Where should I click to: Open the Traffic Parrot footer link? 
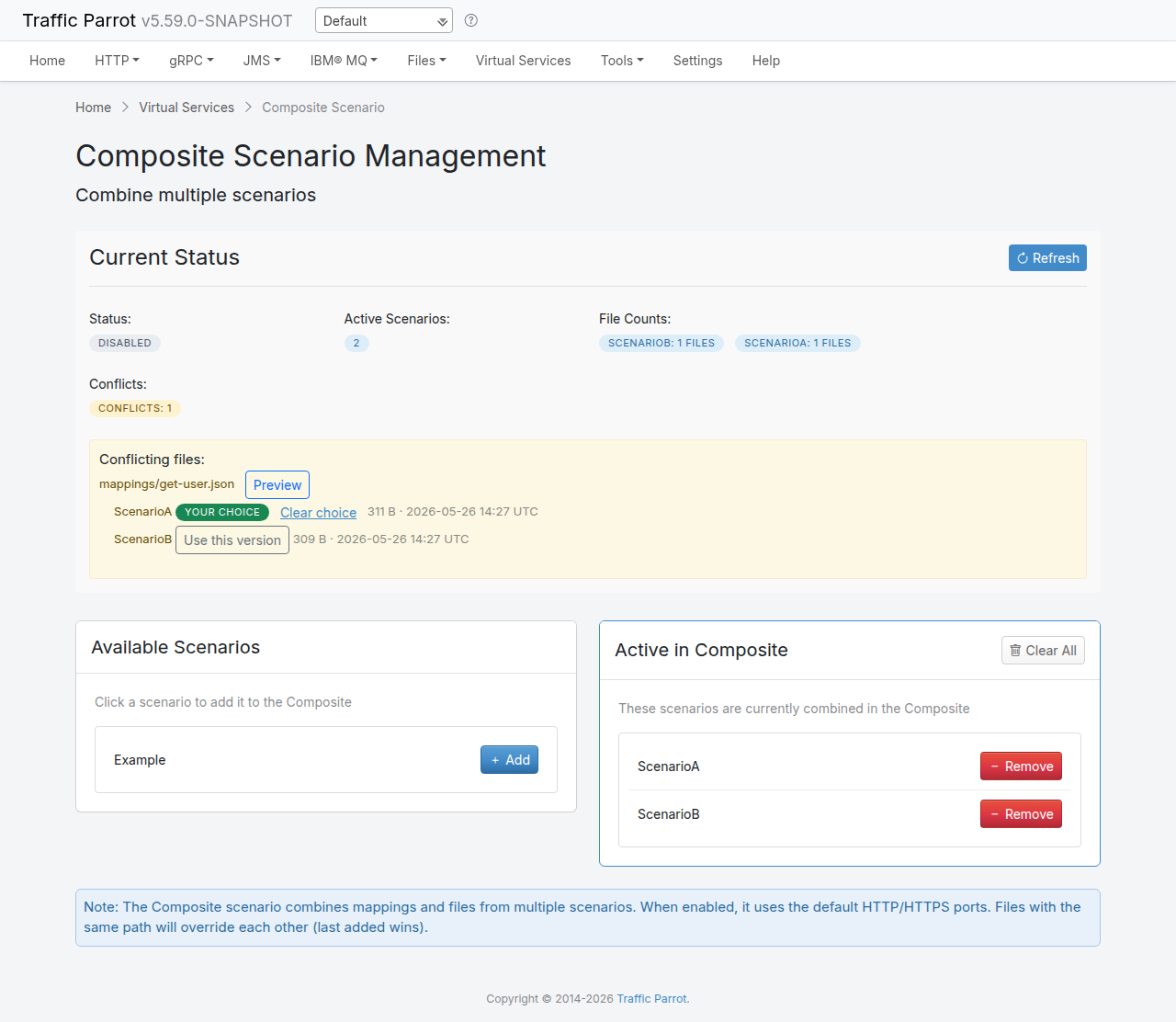click(651, 999)
